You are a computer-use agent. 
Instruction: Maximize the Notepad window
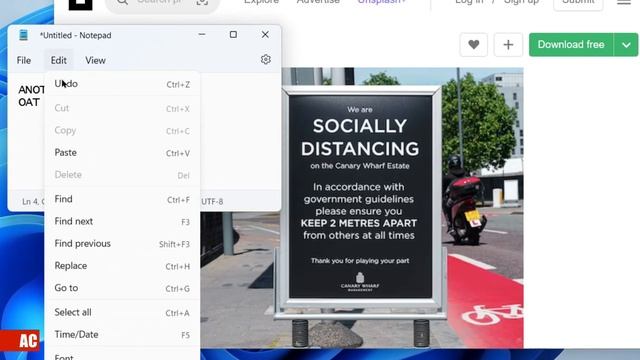coord(233,35)
